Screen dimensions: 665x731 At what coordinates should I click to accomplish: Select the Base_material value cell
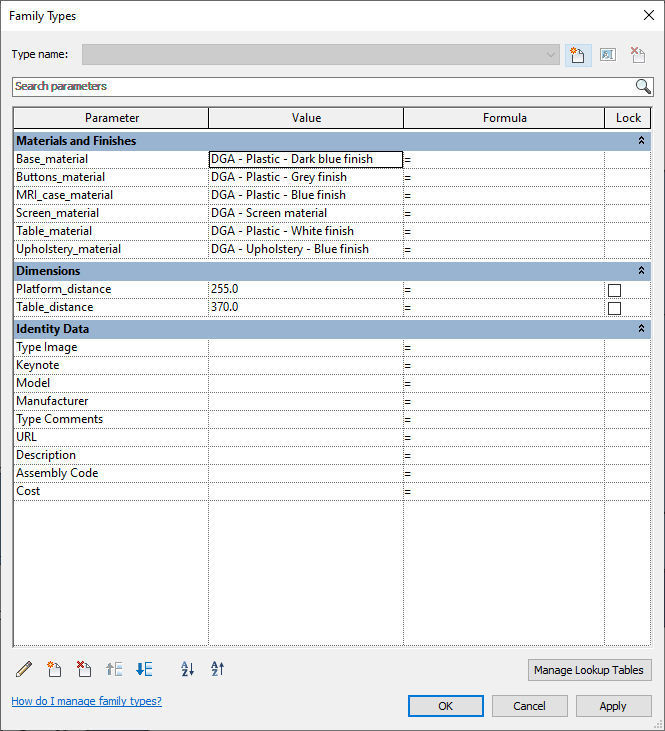coord(306,159)
